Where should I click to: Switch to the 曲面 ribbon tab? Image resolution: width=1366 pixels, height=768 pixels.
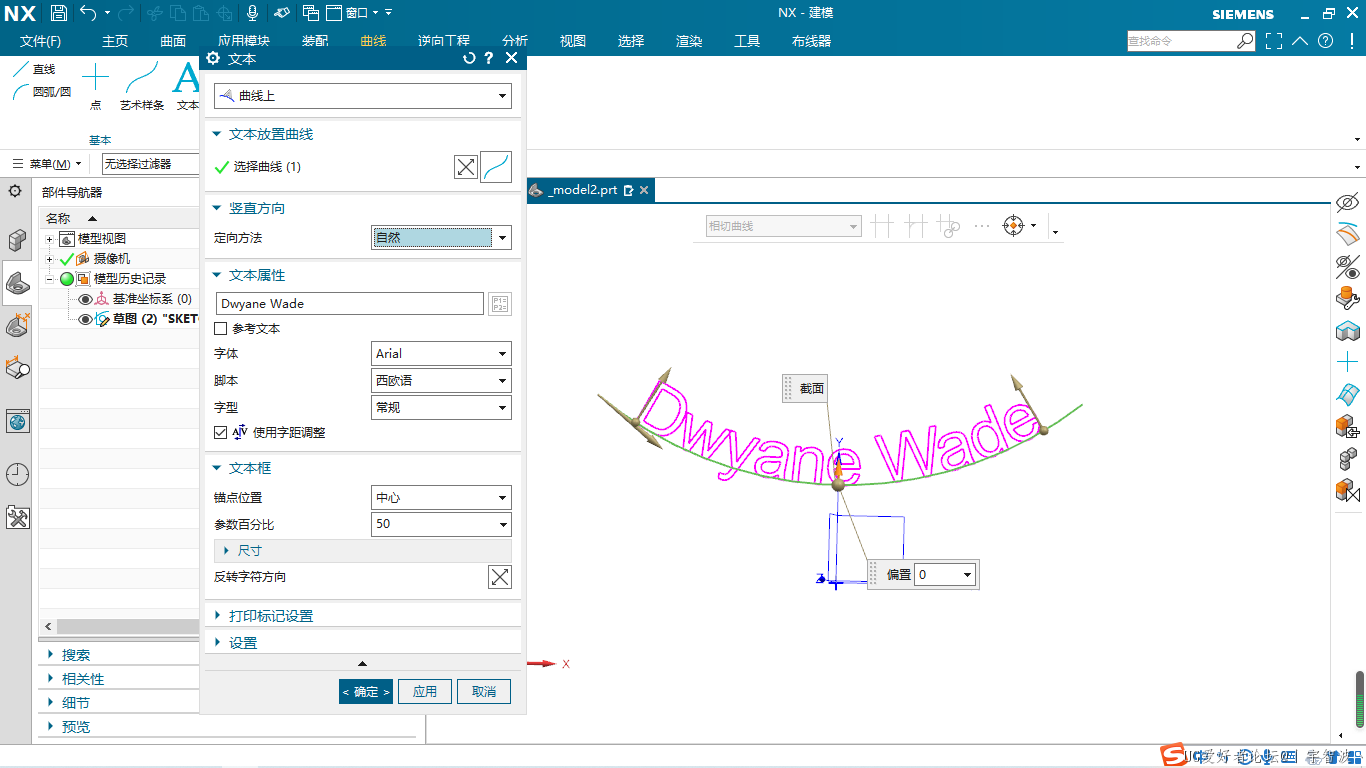[x=173, y=41]
